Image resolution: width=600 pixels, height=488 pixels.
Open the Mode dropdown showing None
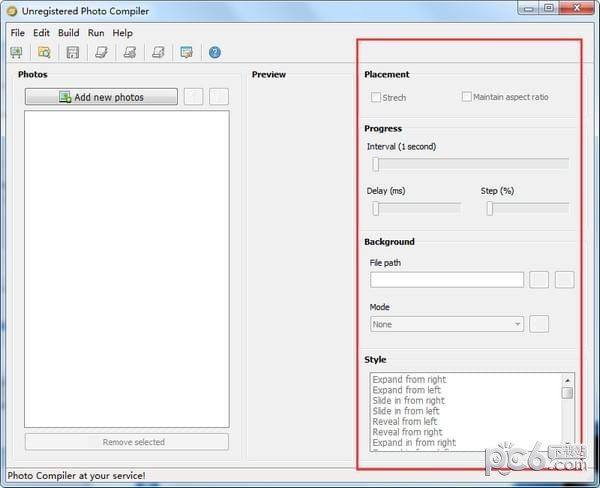coord(447,324)
